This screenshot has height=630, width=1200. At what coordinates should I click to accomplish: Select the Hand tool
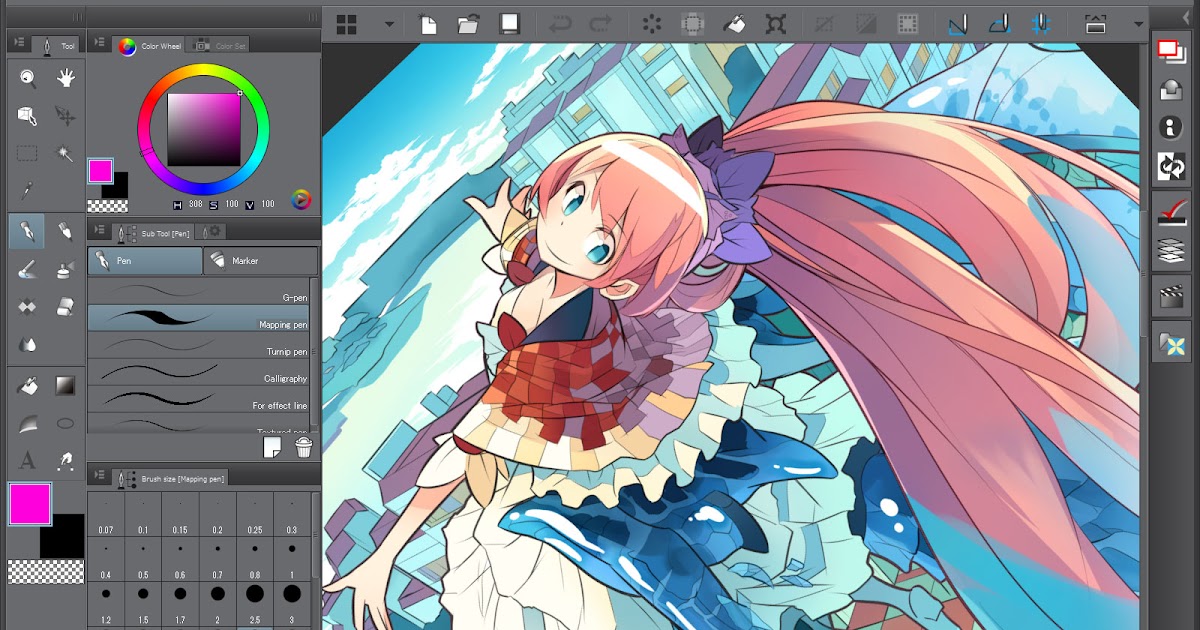64,79
